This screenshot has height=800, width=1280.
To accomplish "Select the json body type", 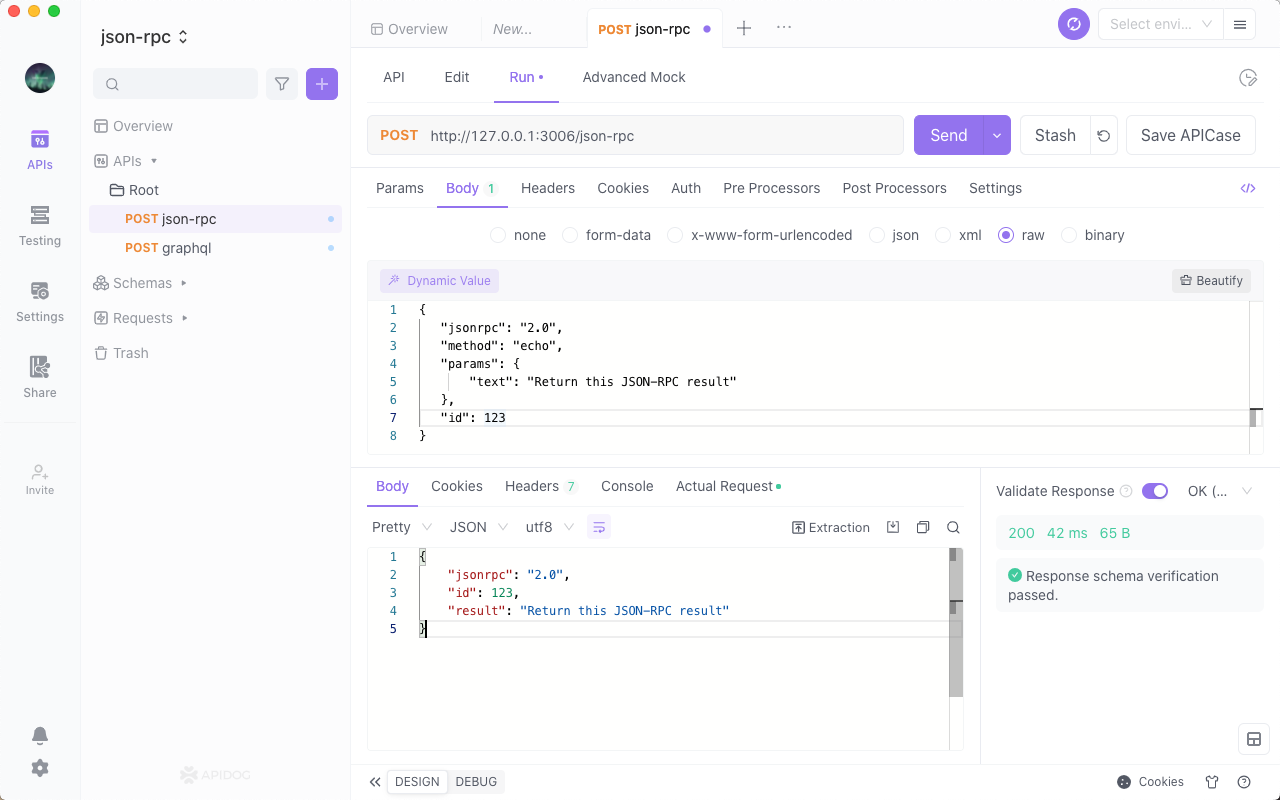I will [x=877, y=235].
